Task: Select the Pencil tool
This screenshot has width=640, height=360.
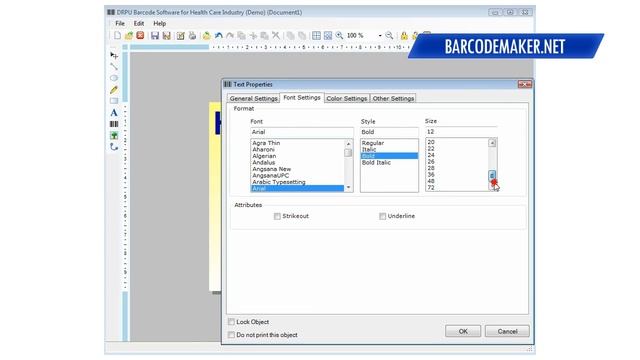Action: tap(114, 89)
